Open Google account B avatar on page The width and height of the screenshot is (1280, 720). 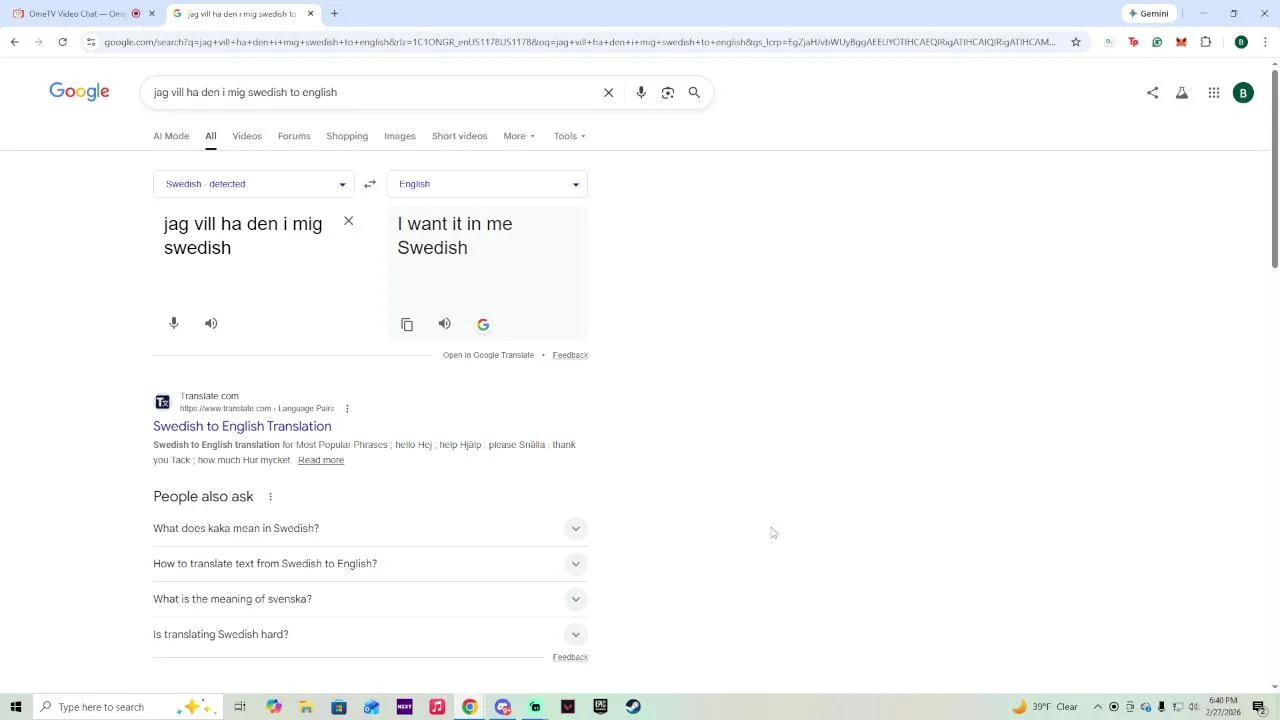(1243, 93)
